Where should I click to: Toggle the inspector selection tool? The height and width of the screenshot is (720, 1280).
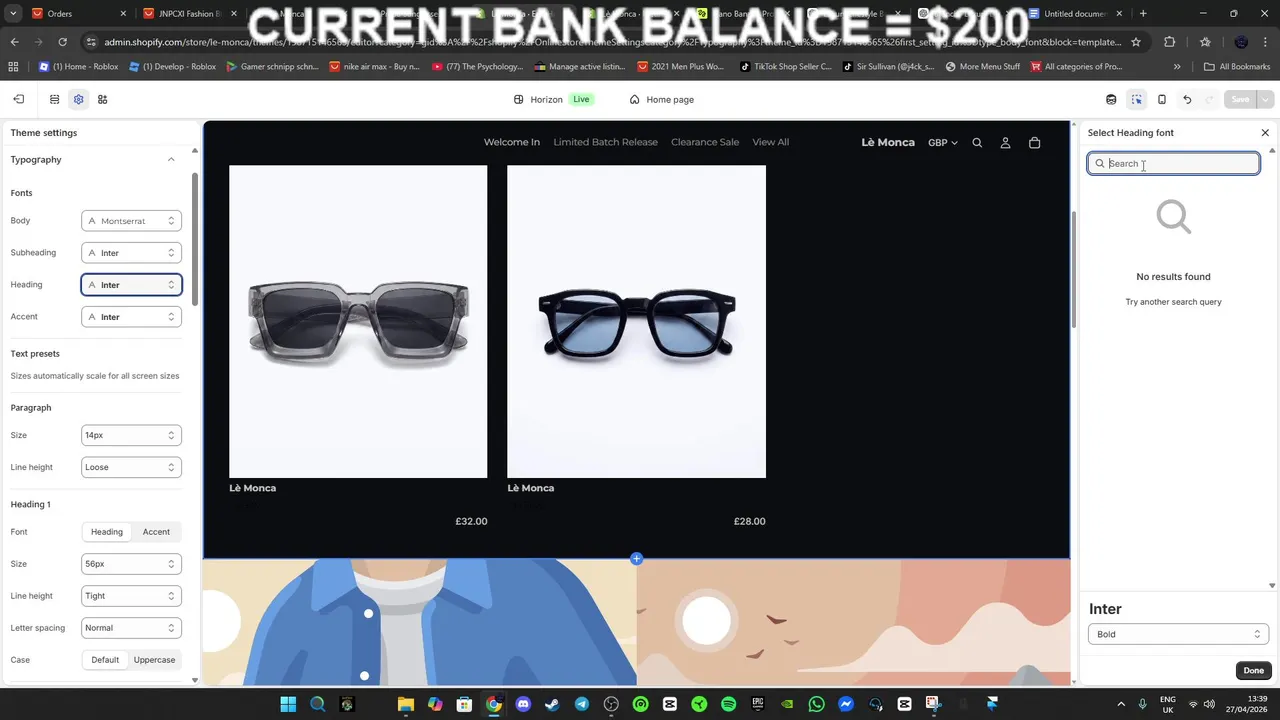tap(1137, 99)
